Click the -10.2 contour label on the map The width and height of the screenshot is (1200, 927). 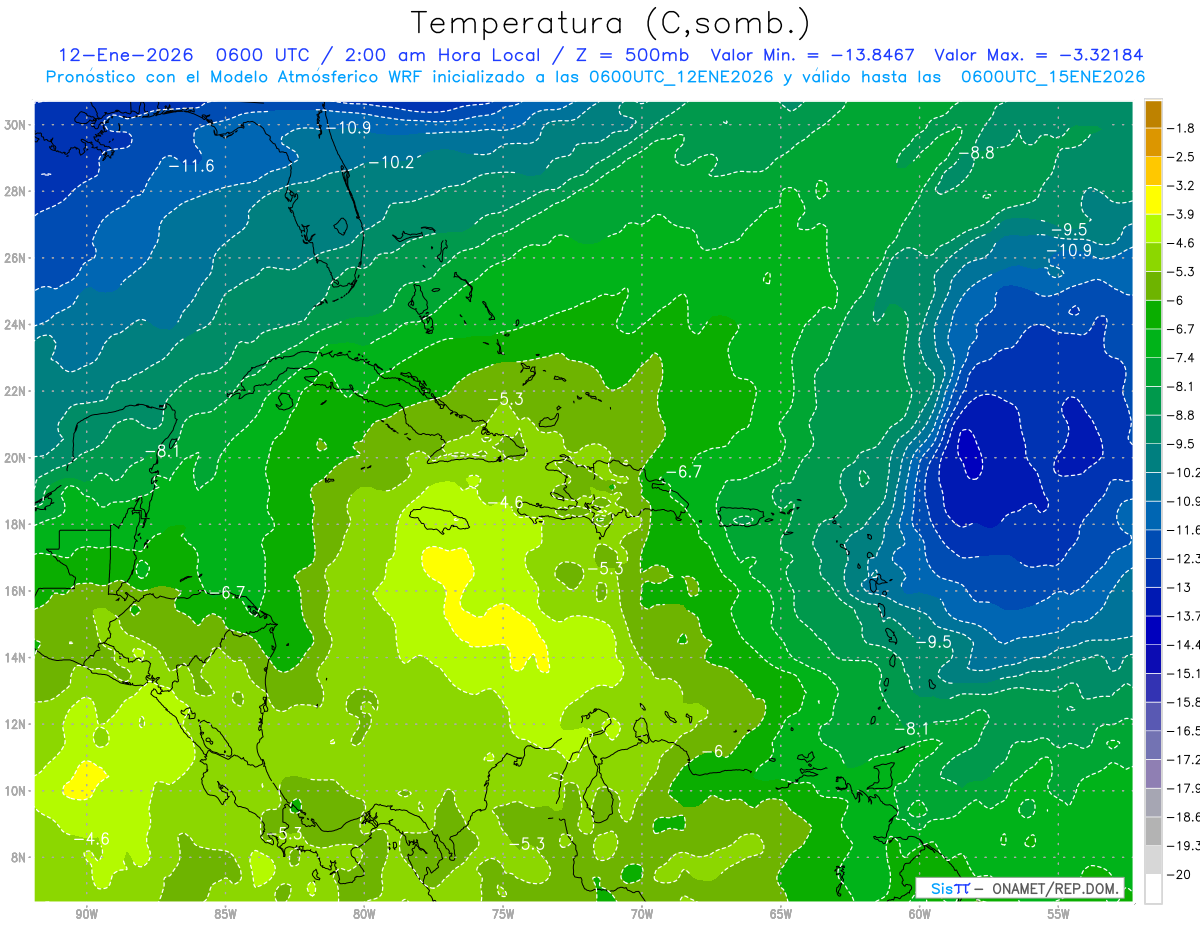tap(391, 162)
